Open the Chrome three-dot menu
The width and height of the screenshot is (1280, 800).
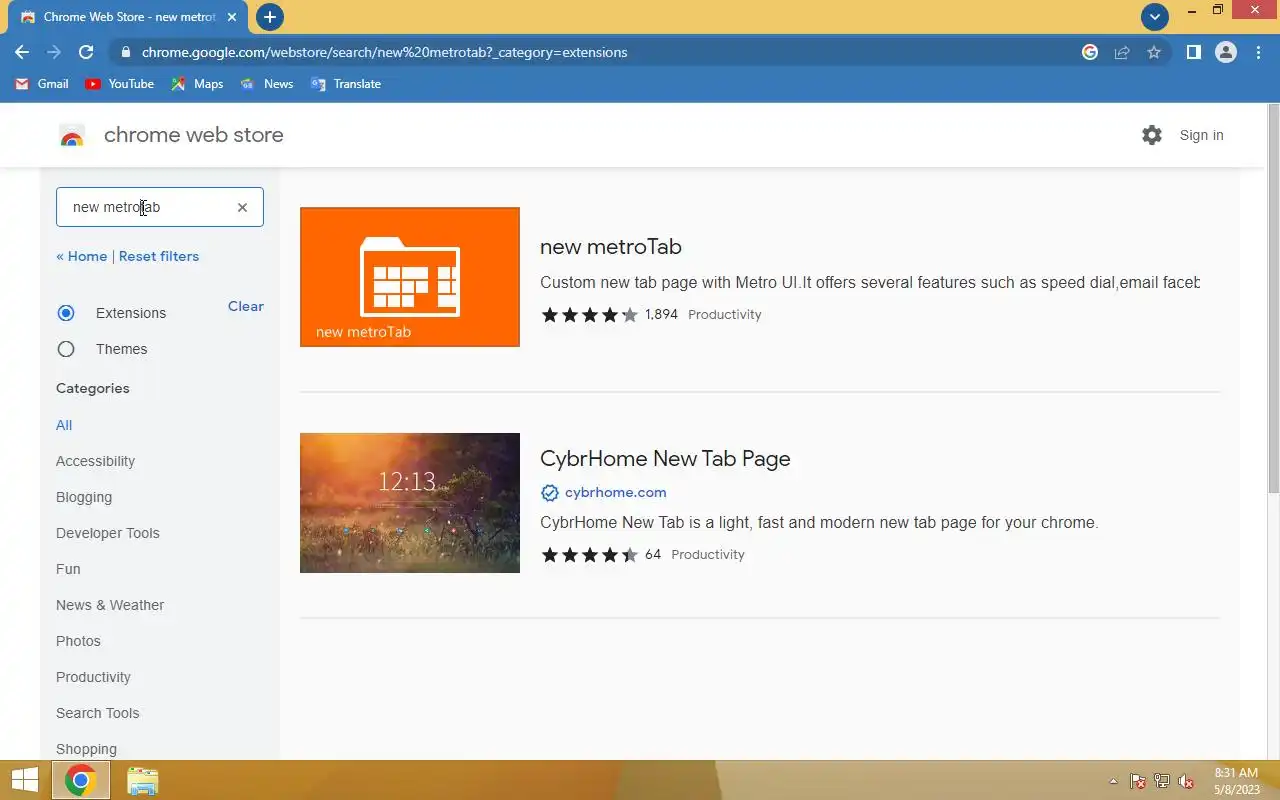coord(1258,52)
